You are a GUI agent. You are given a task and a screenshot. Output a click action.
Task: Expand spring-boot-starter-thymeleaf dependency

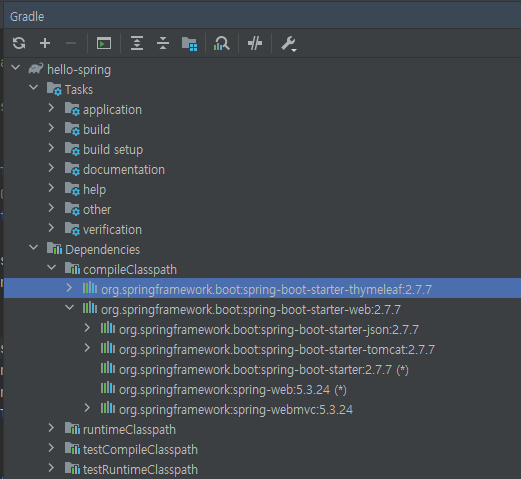[69, 288]
